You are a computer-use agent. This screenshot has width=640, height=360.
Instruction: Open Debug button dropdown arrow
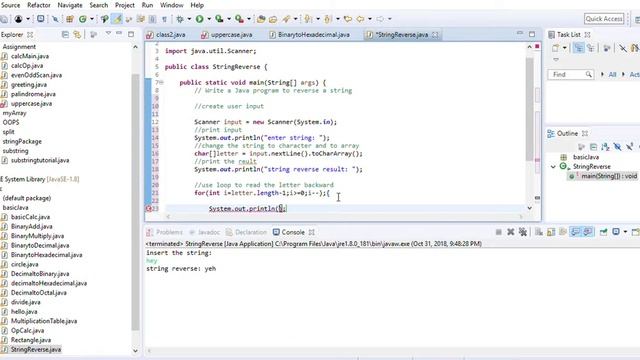tap(189, 19)
